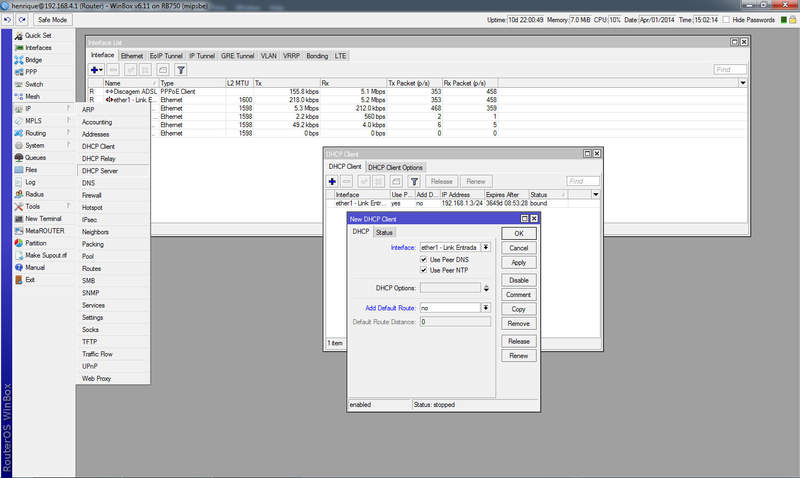Click the filter funnel icon in Interface List
The width and height of the screenshot is (800, 478).
click(x=180, y=70)
